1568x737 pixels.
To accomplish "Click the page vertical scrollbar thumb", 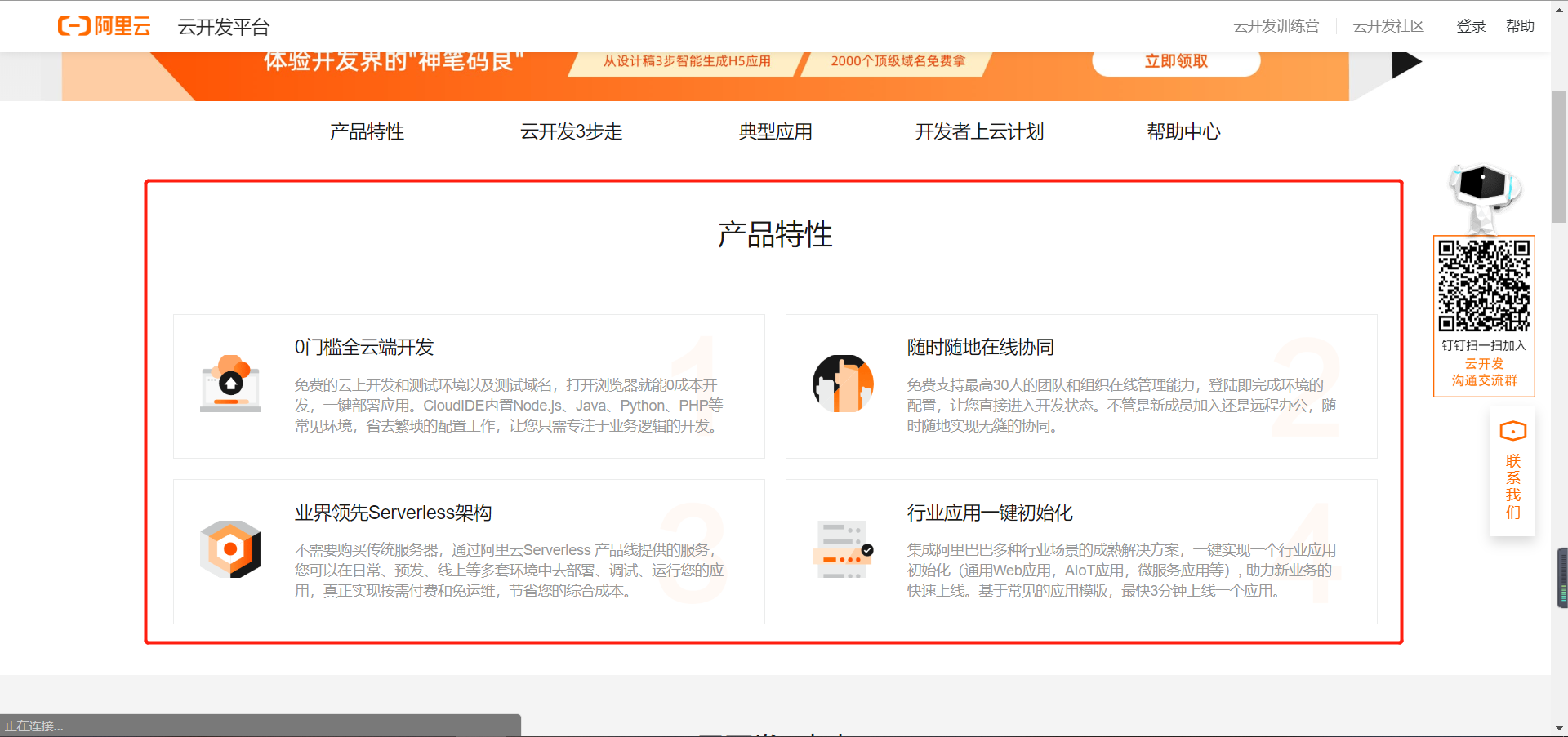I will point(1559,155).
